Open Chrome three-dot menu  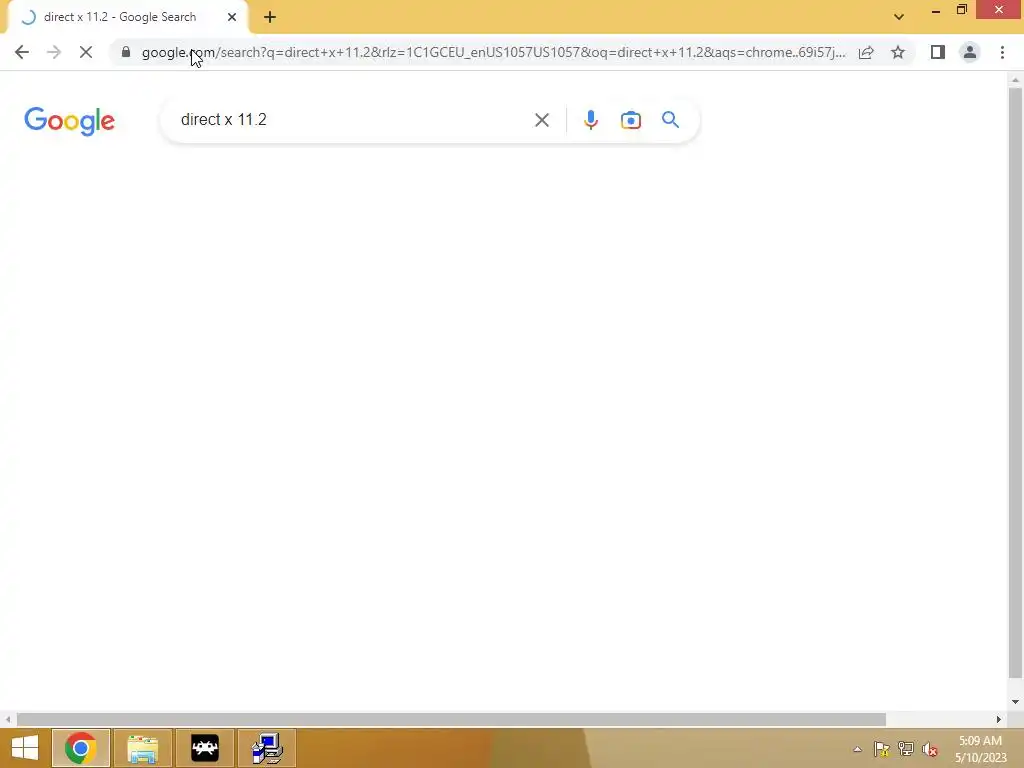1002,52
